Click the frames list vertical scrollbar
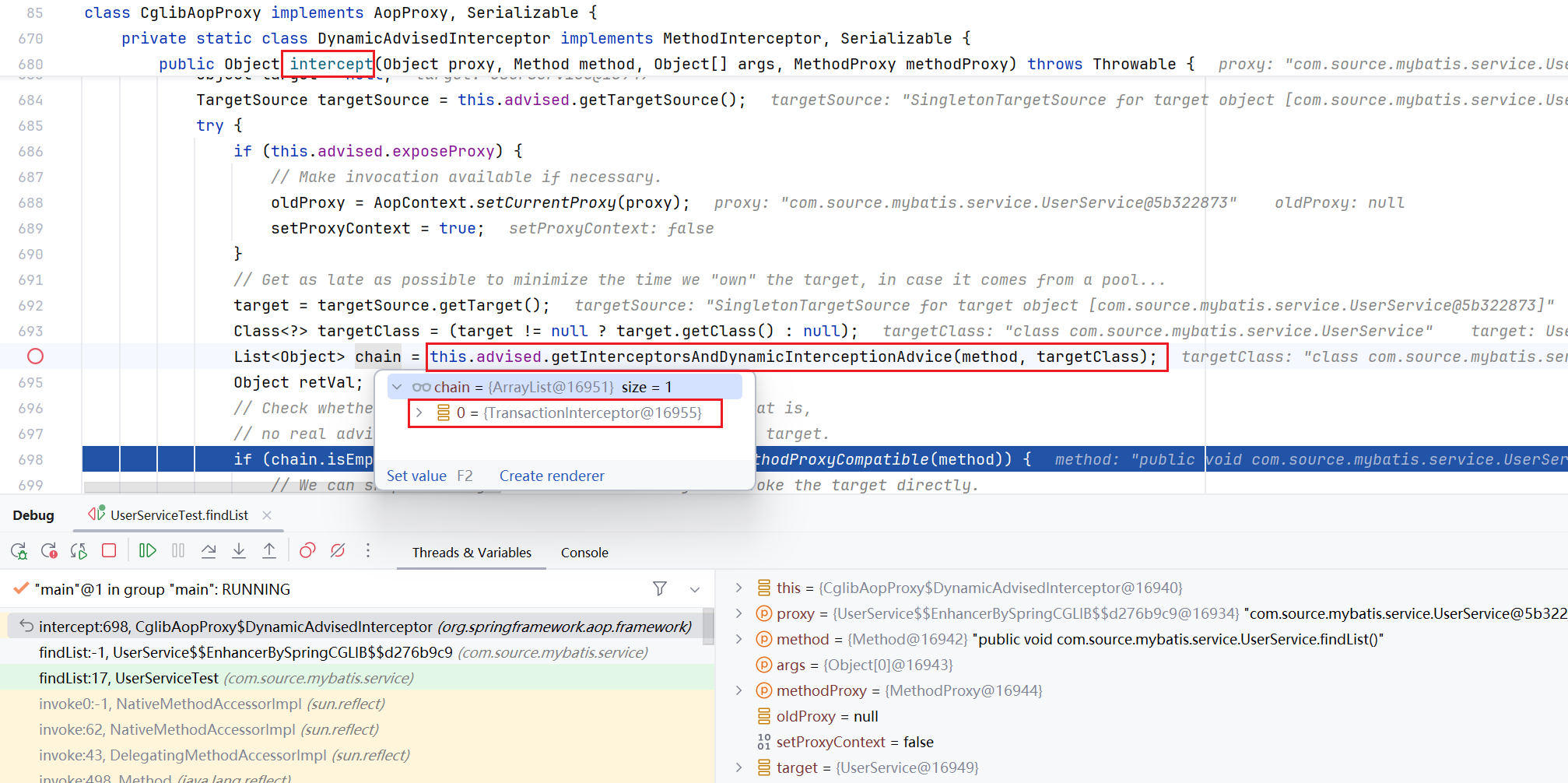This screenshot has width=1568, height=783. click(708, 627)
